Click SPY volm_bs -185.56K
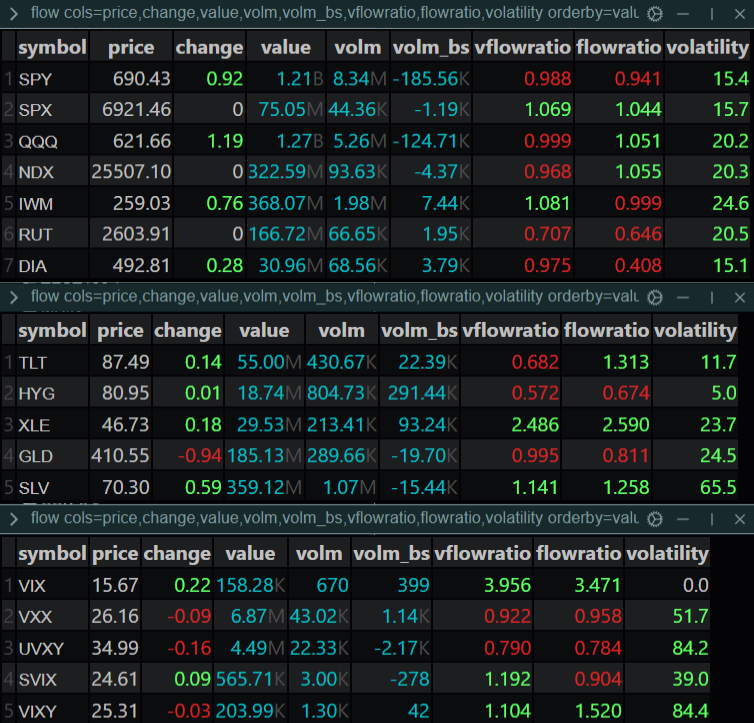754x723 pixels. click(431, 78)
